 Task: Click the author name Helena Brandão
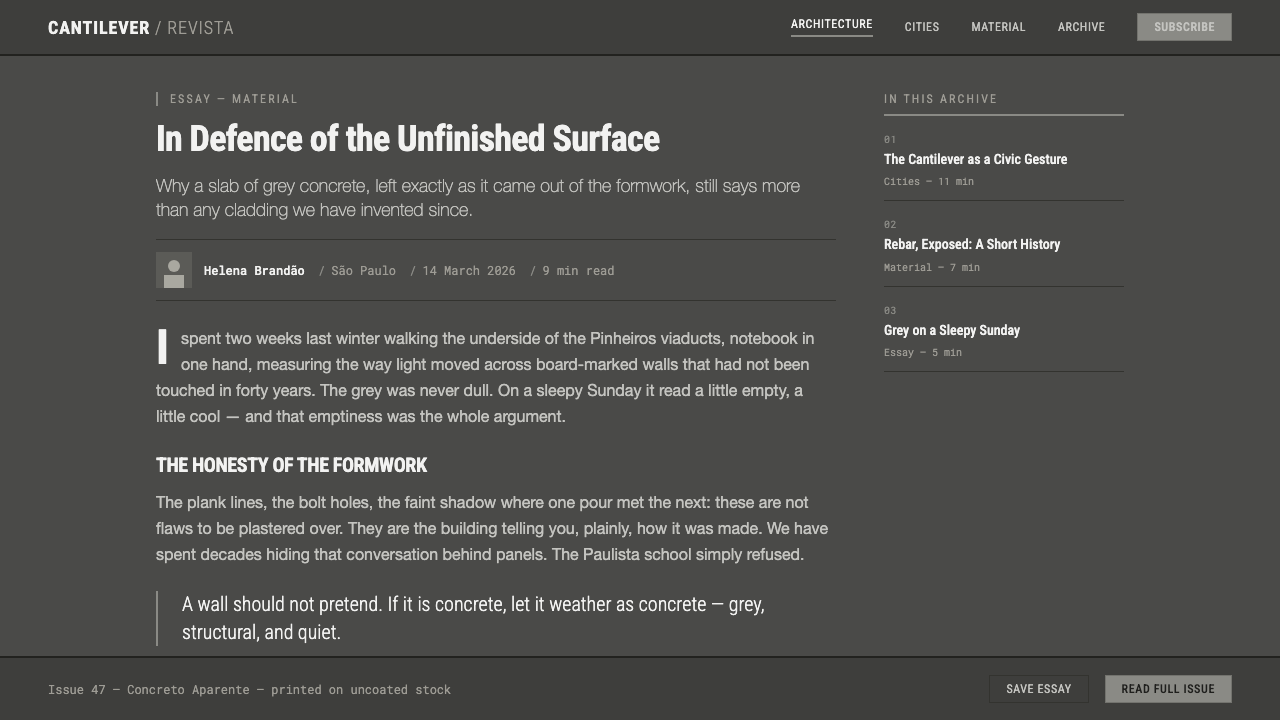[x=254, y=271]
